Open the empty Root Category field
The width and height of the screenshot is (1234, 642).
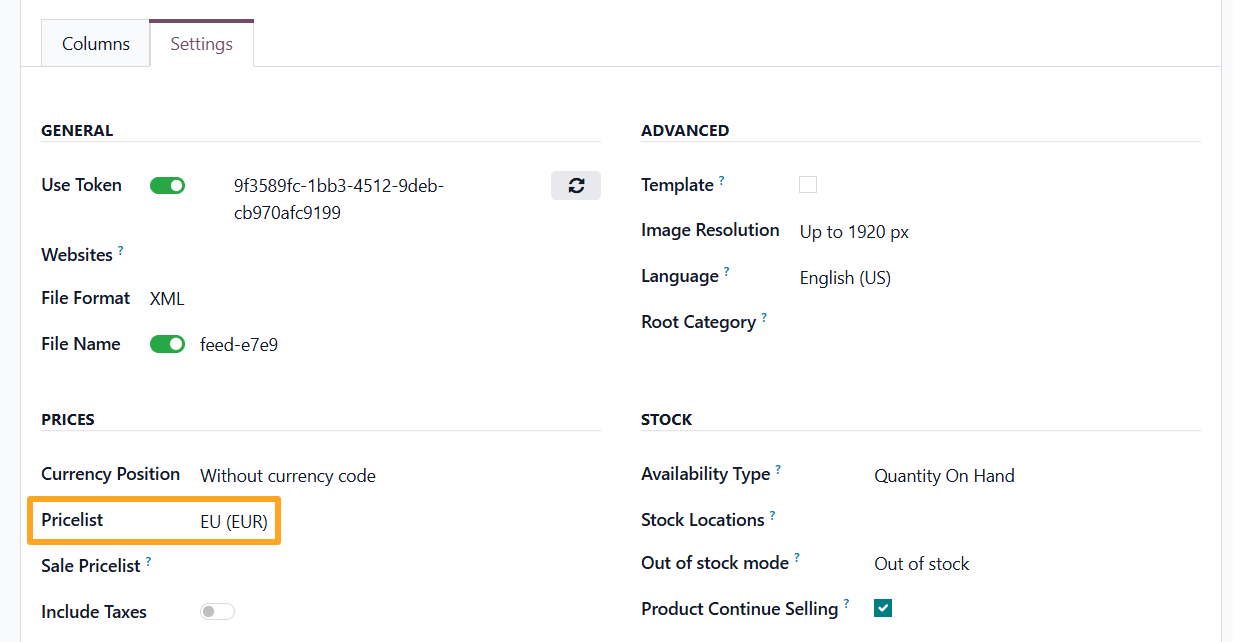point(1000,322)
